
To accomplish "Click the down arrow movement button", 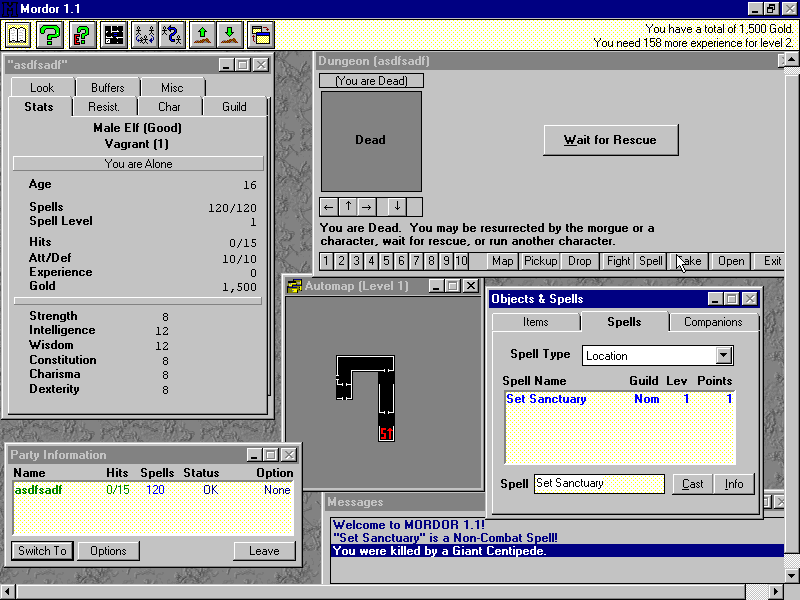I will [x=397, y=207].
